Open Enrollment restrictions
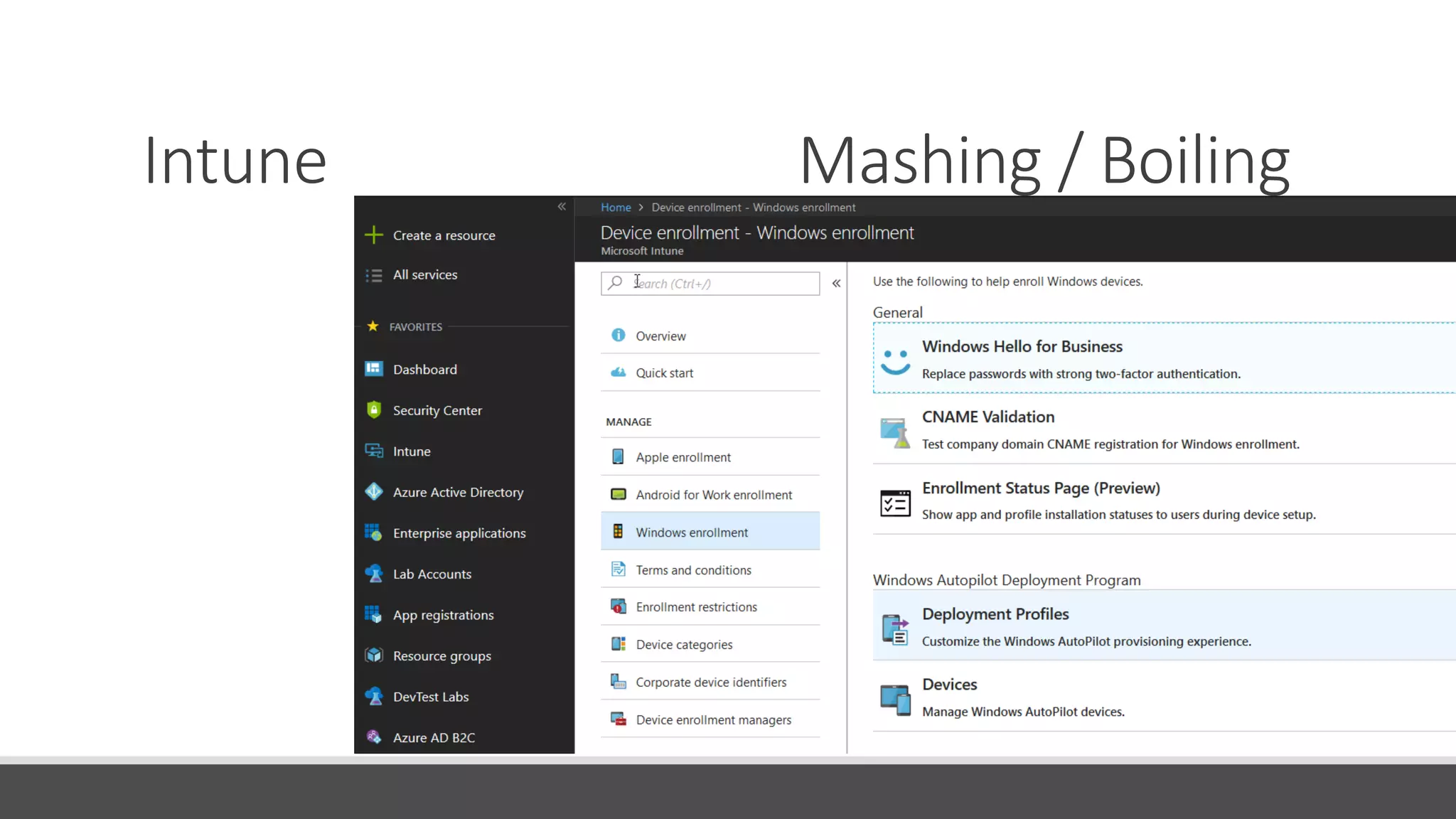This screenshot has width=1456, height=819. point(710,607)
